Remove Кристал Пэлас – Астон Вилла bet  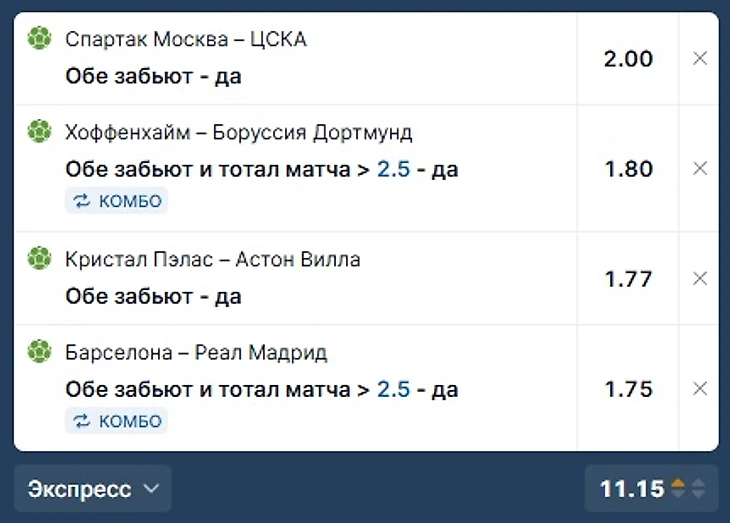click(700, 278)
